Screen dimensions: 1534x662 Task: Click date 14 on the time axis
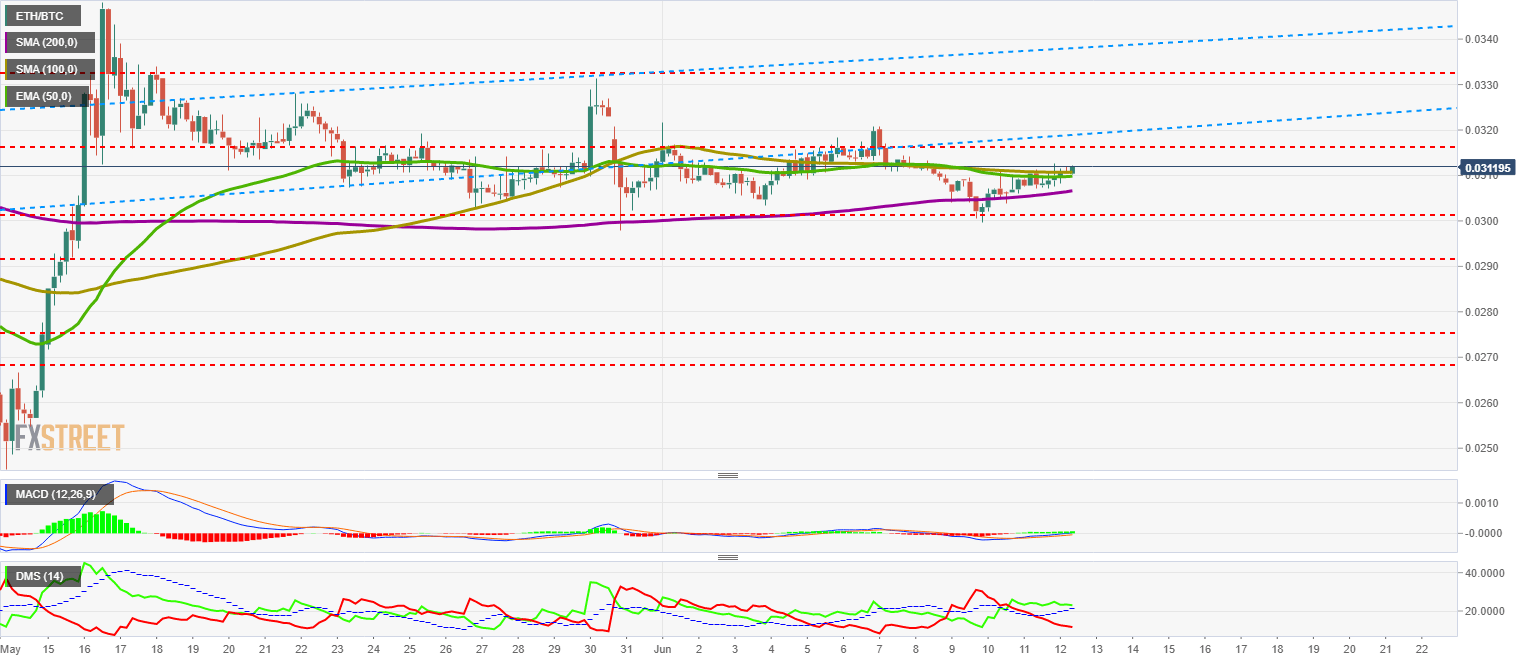[1131, 649]
